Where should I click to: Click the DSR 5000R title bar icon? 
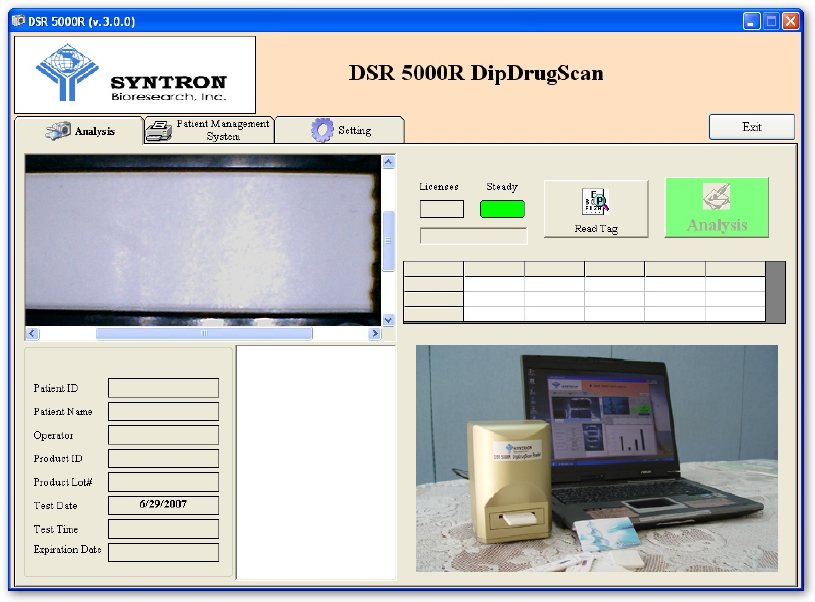click(x=19, y=21)
